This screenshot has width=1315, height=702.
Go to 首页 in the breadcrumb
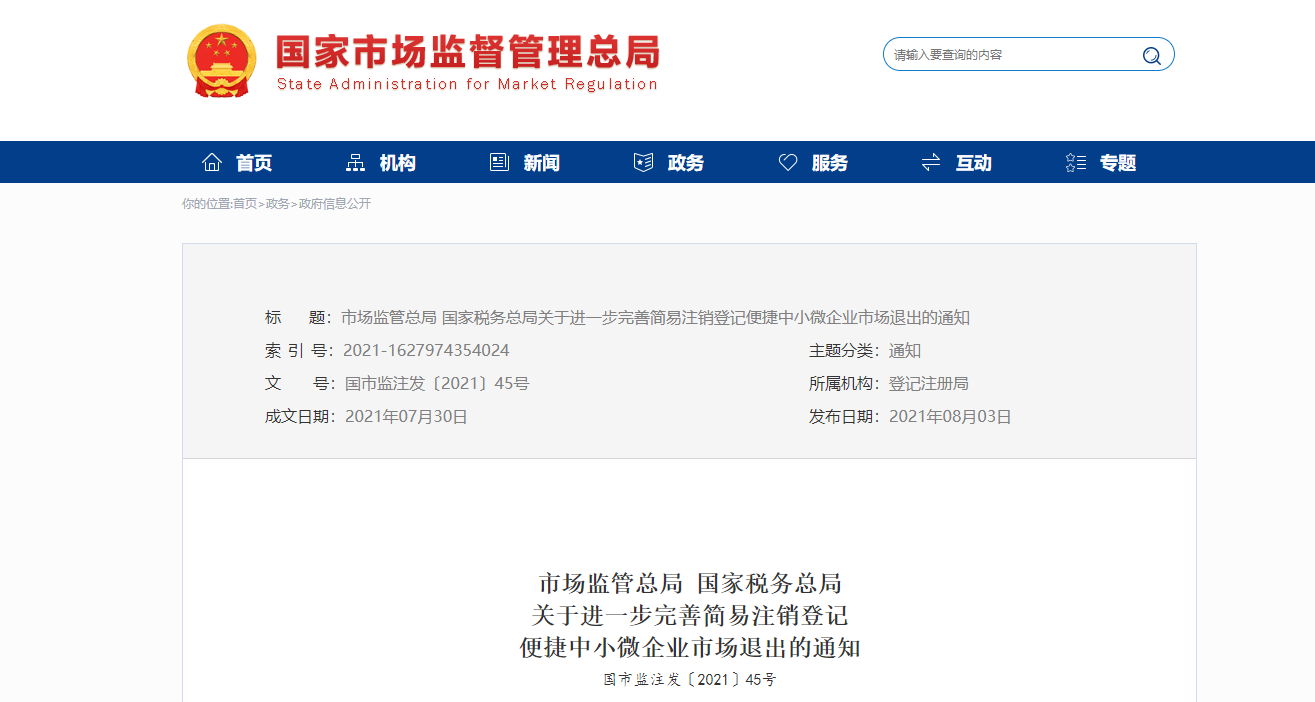click(245, 204)
